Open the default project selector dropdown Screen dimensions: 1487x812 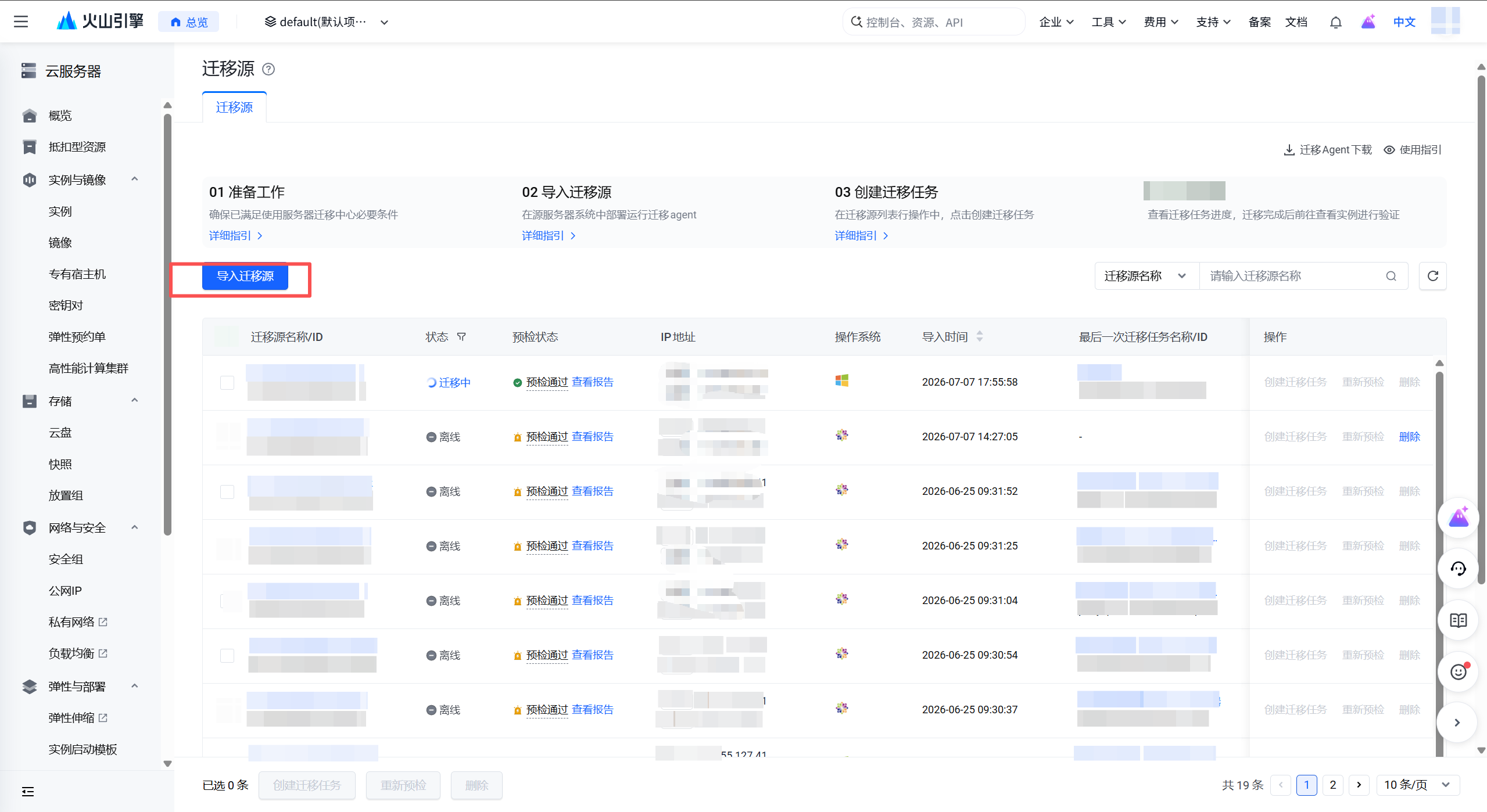(326, 22)
